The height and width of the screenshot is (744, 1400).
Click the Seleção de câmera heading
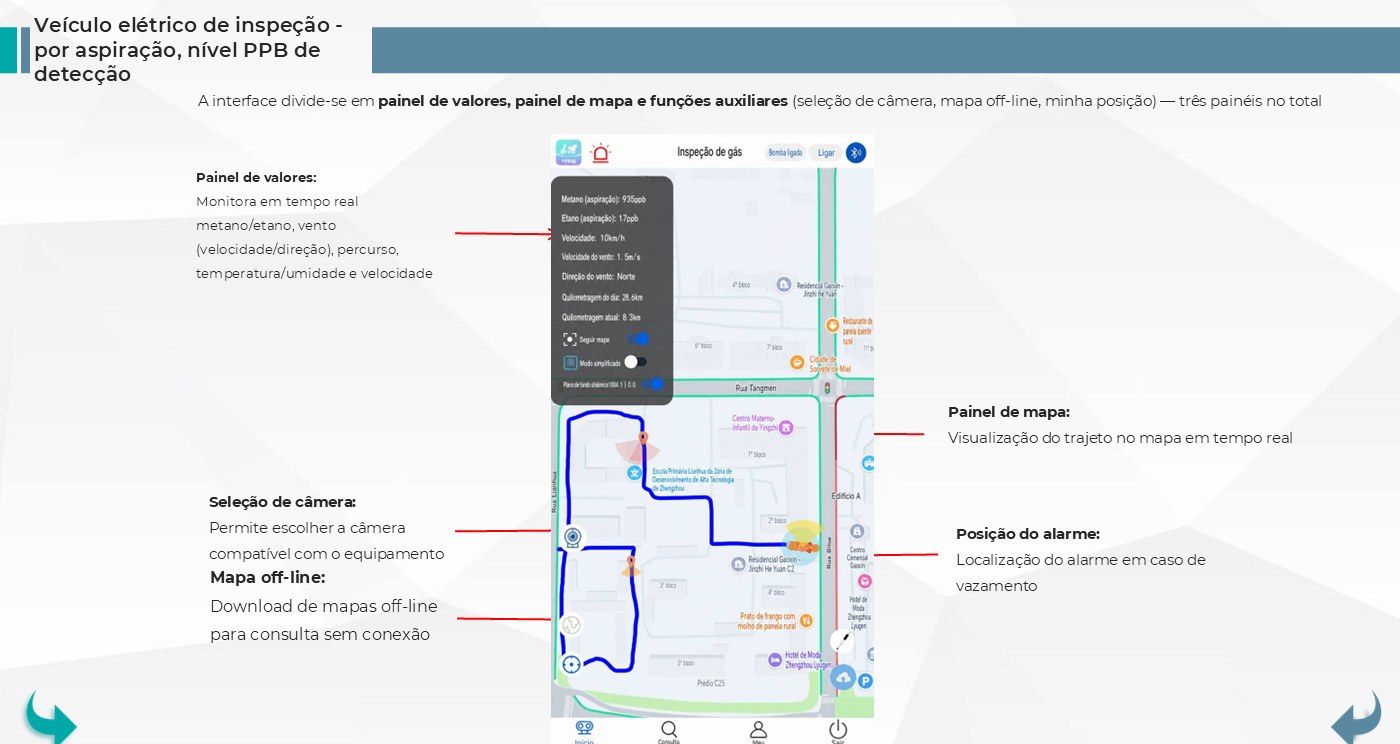click(282, 502)
